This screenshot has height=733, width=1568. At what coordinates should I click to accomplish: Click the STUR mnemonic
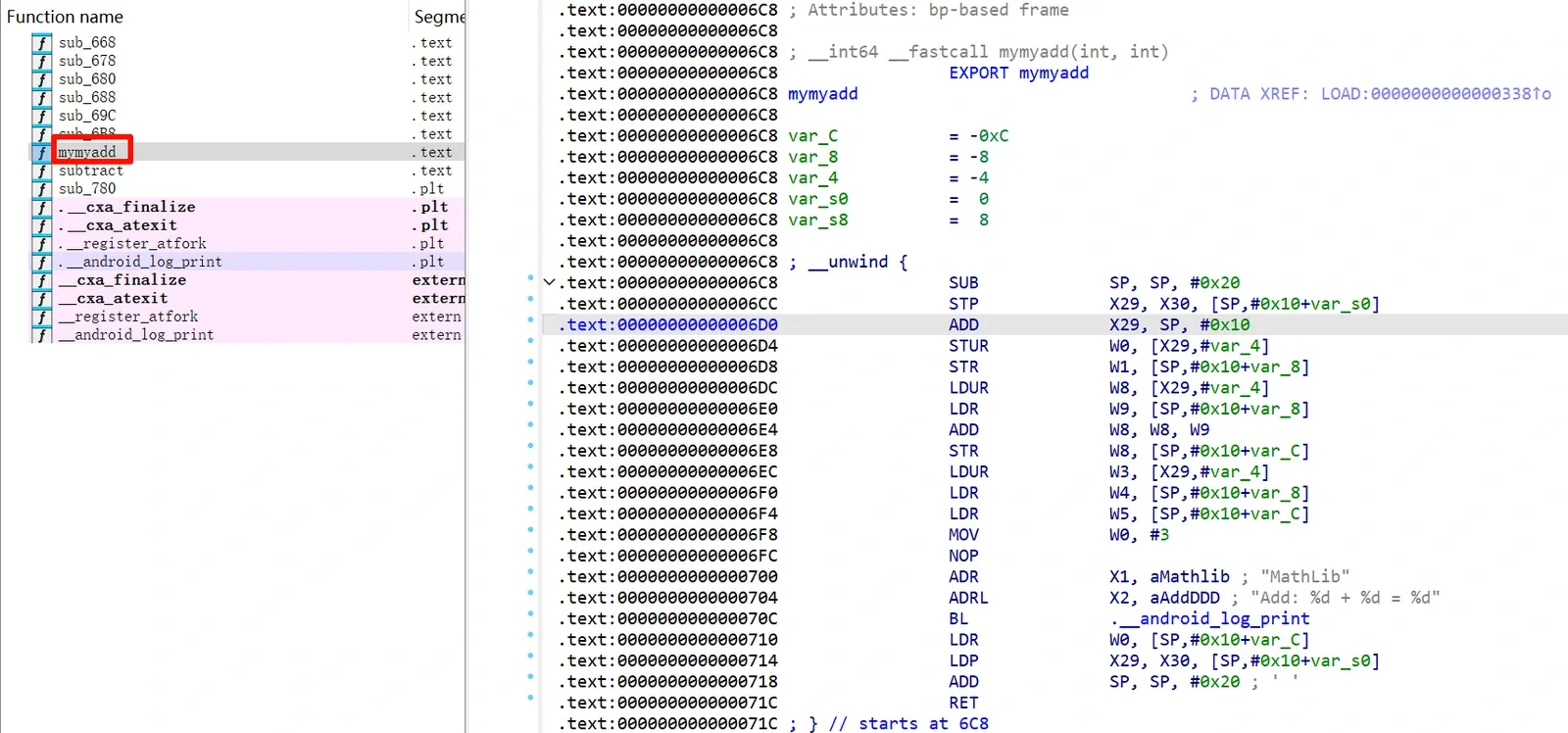[x=968, y=346]
